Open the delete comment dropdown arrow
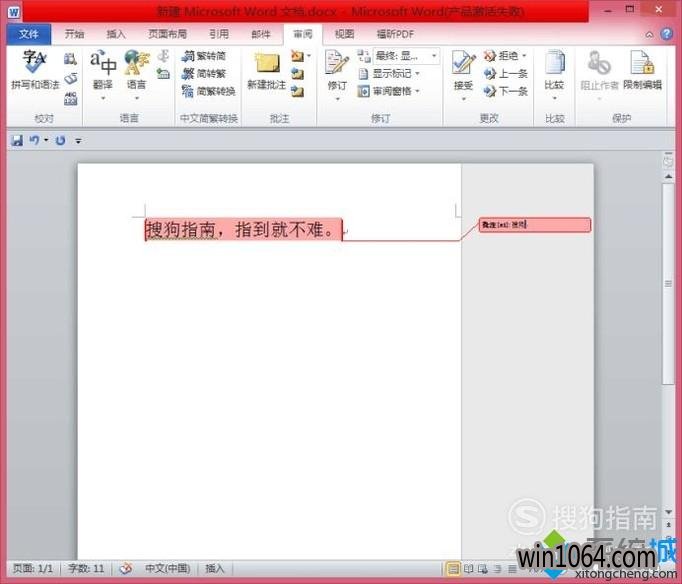 pyautogui.click(x=309, y=56)
